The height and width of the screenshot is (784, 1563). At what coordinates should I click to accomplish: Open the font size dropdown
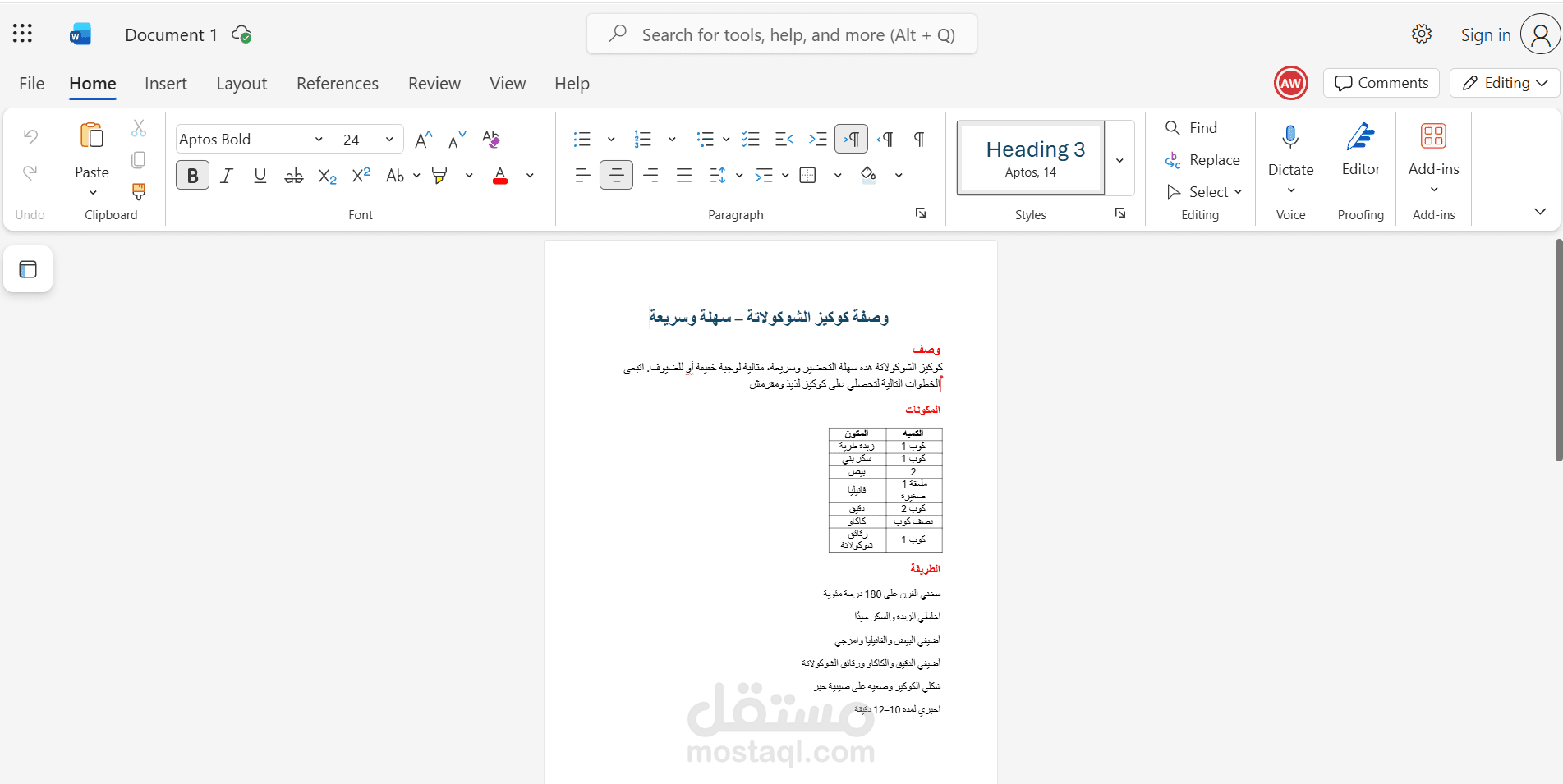tap(389, 140)
